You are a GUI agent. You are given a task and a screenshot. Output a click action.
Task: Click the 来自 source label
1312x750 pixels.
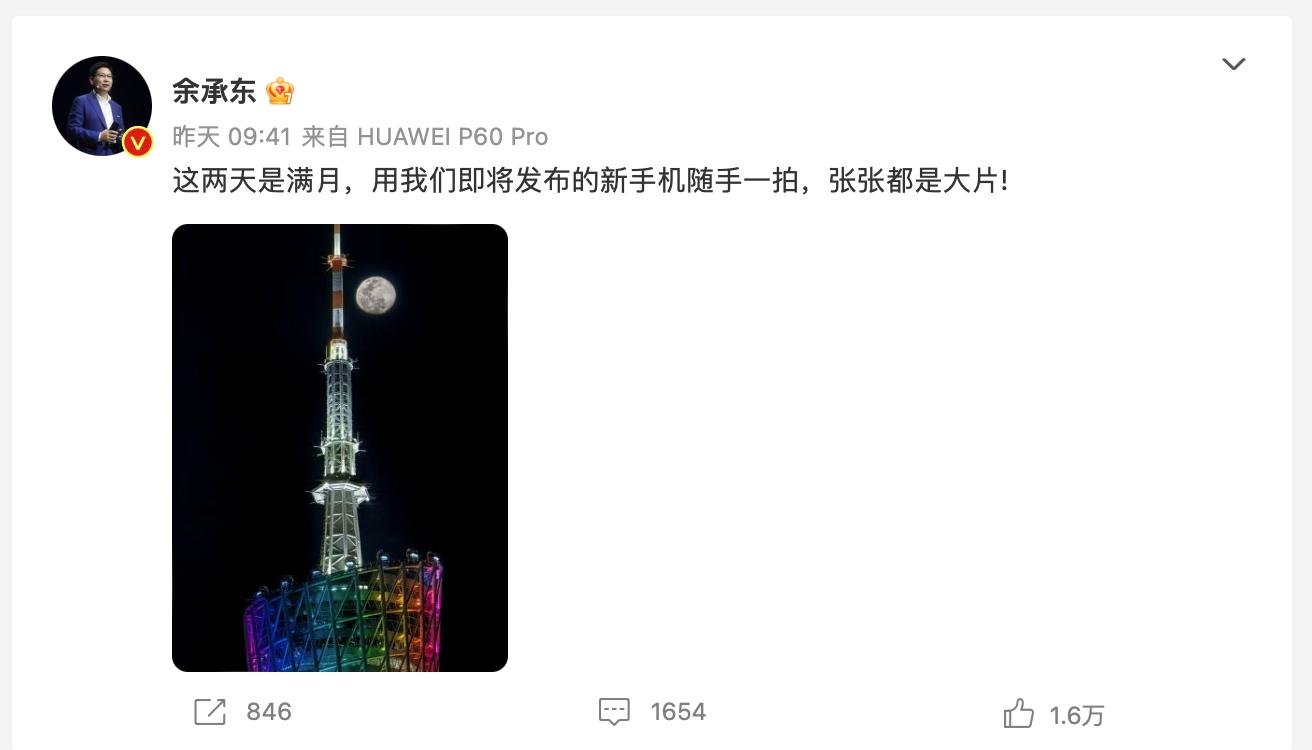pyautogui.click(x=325, y=136)
